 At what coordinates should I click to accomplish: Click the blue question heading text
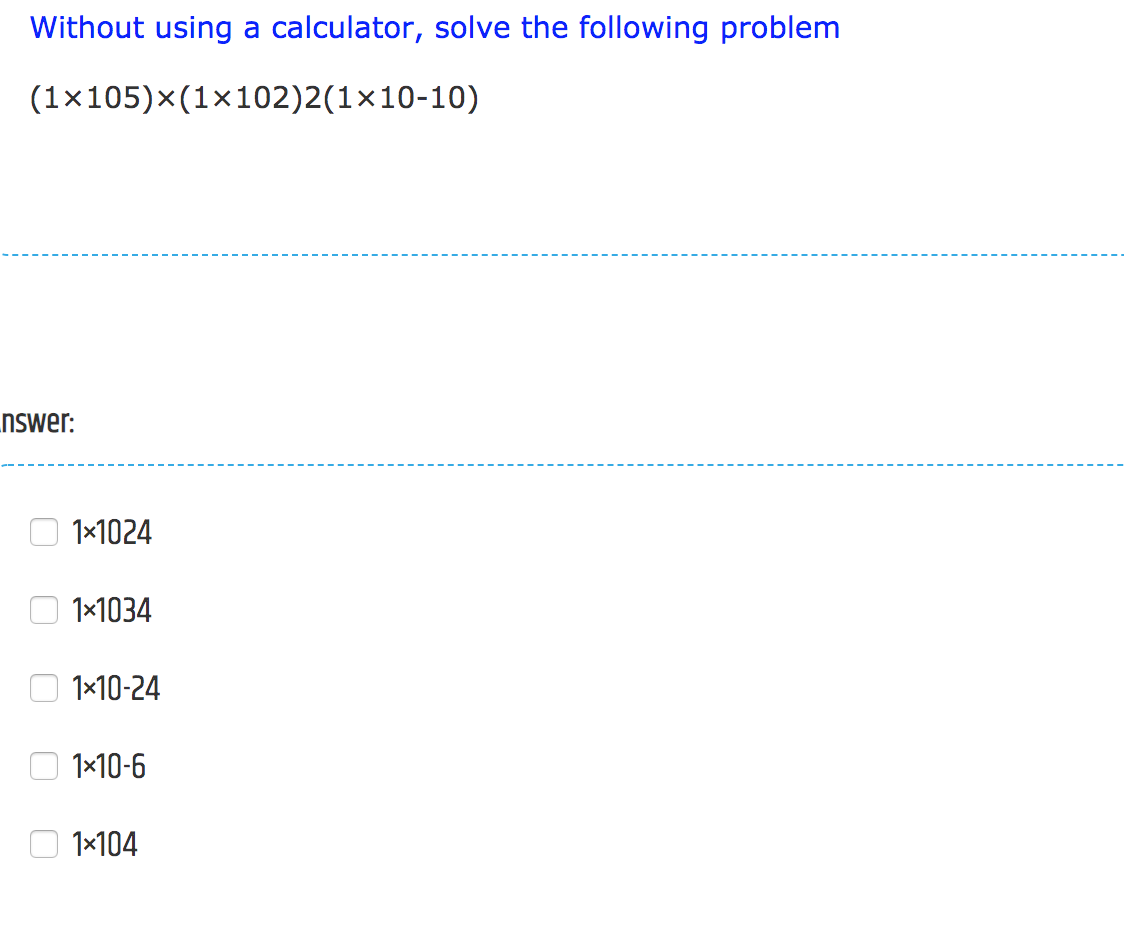coord(435,27)
